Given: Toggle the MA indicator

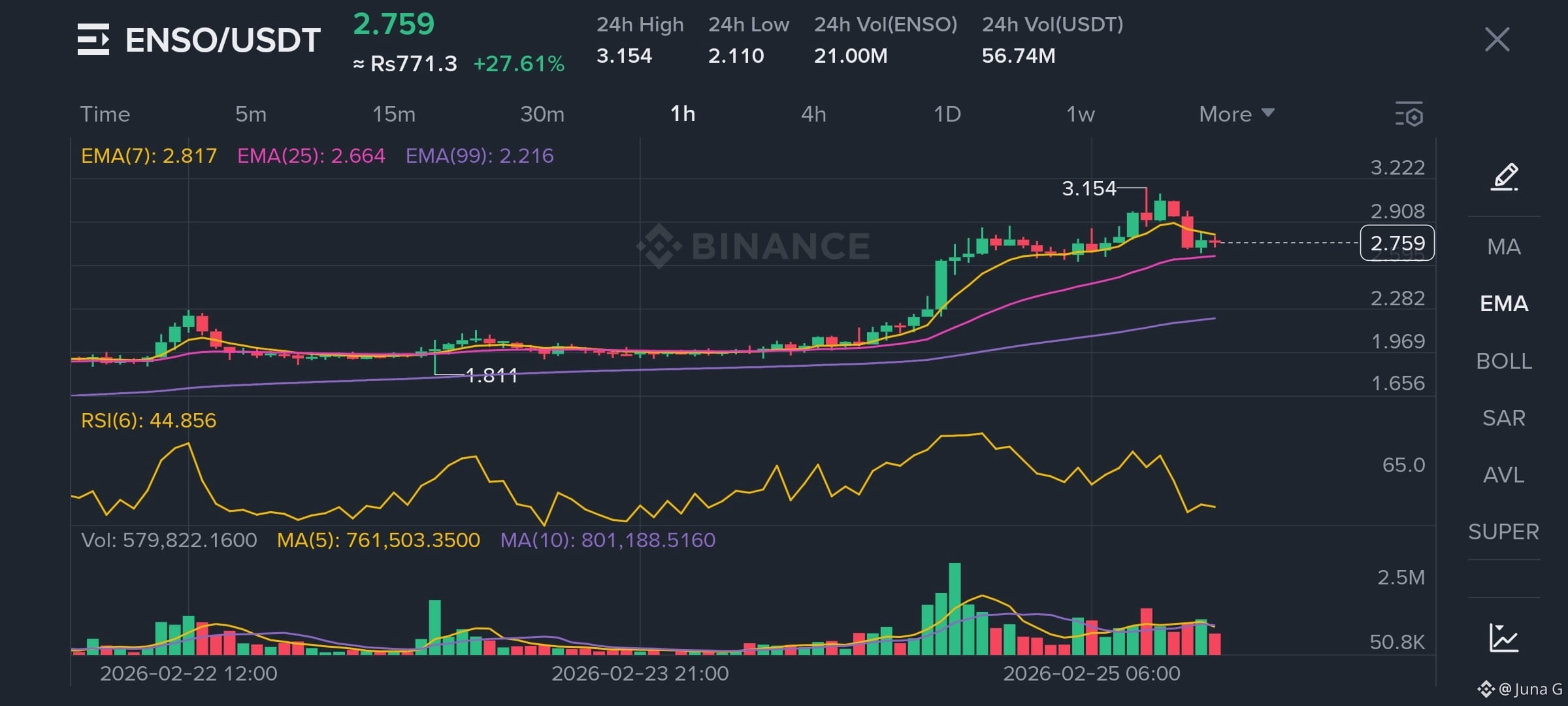Looking at the screenshot, I should click(x=1504, y=247).
